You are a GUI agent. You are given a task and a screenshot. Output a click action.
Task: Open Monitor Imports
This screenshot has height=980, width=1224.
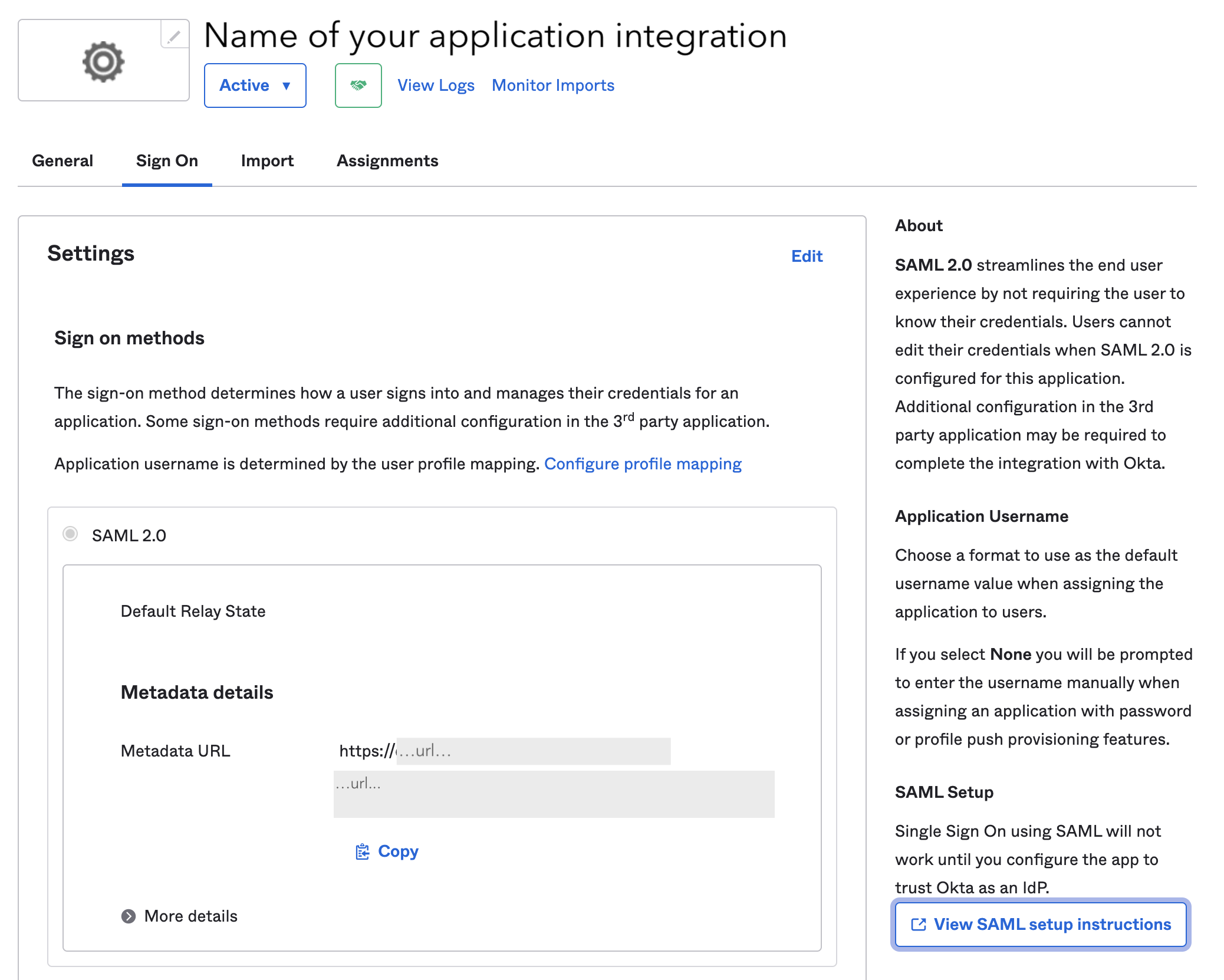click(552, 85)
